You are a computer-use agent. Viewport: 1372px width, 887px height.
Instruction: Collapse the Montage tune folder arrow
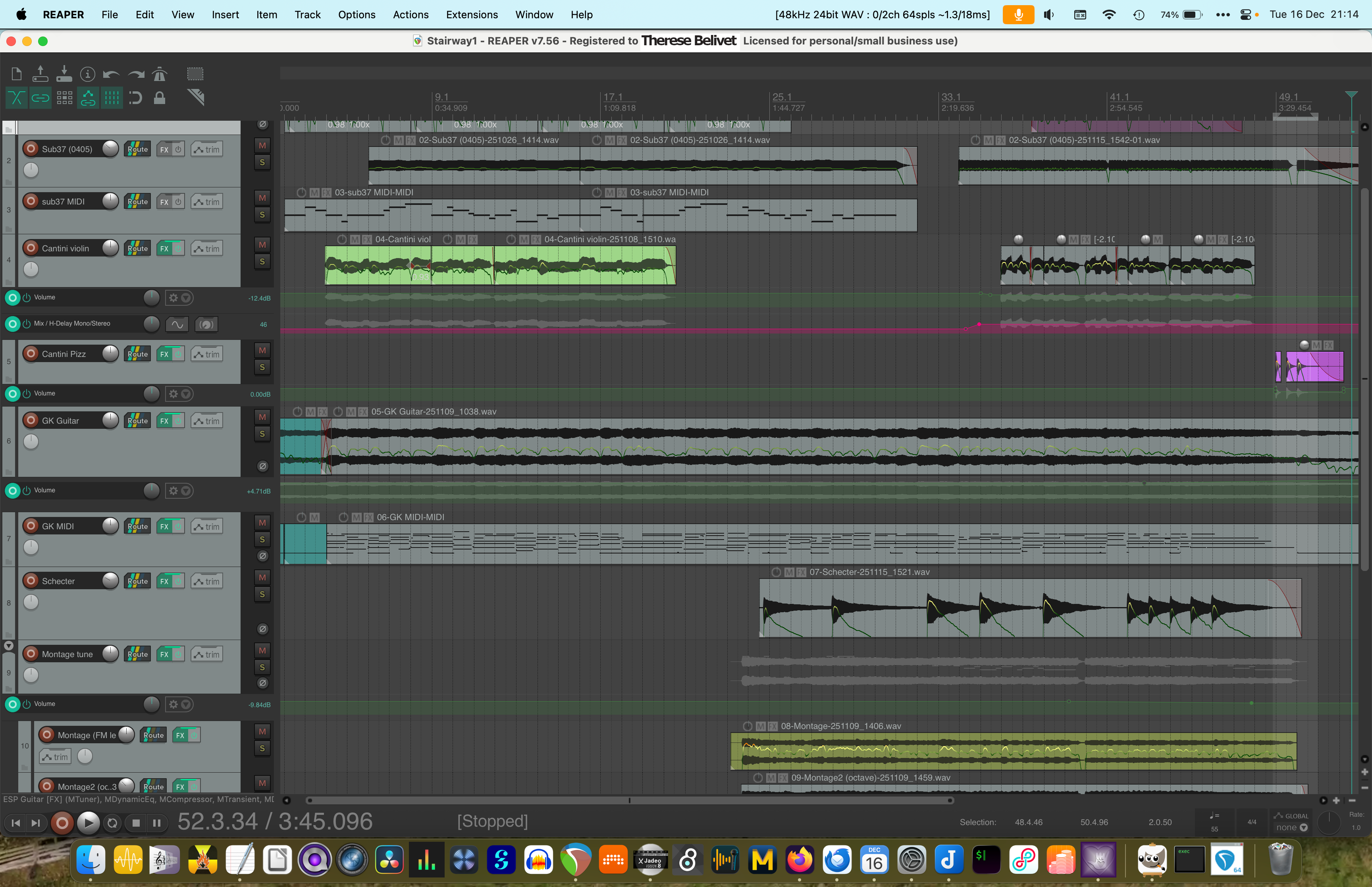coord(9,646)
